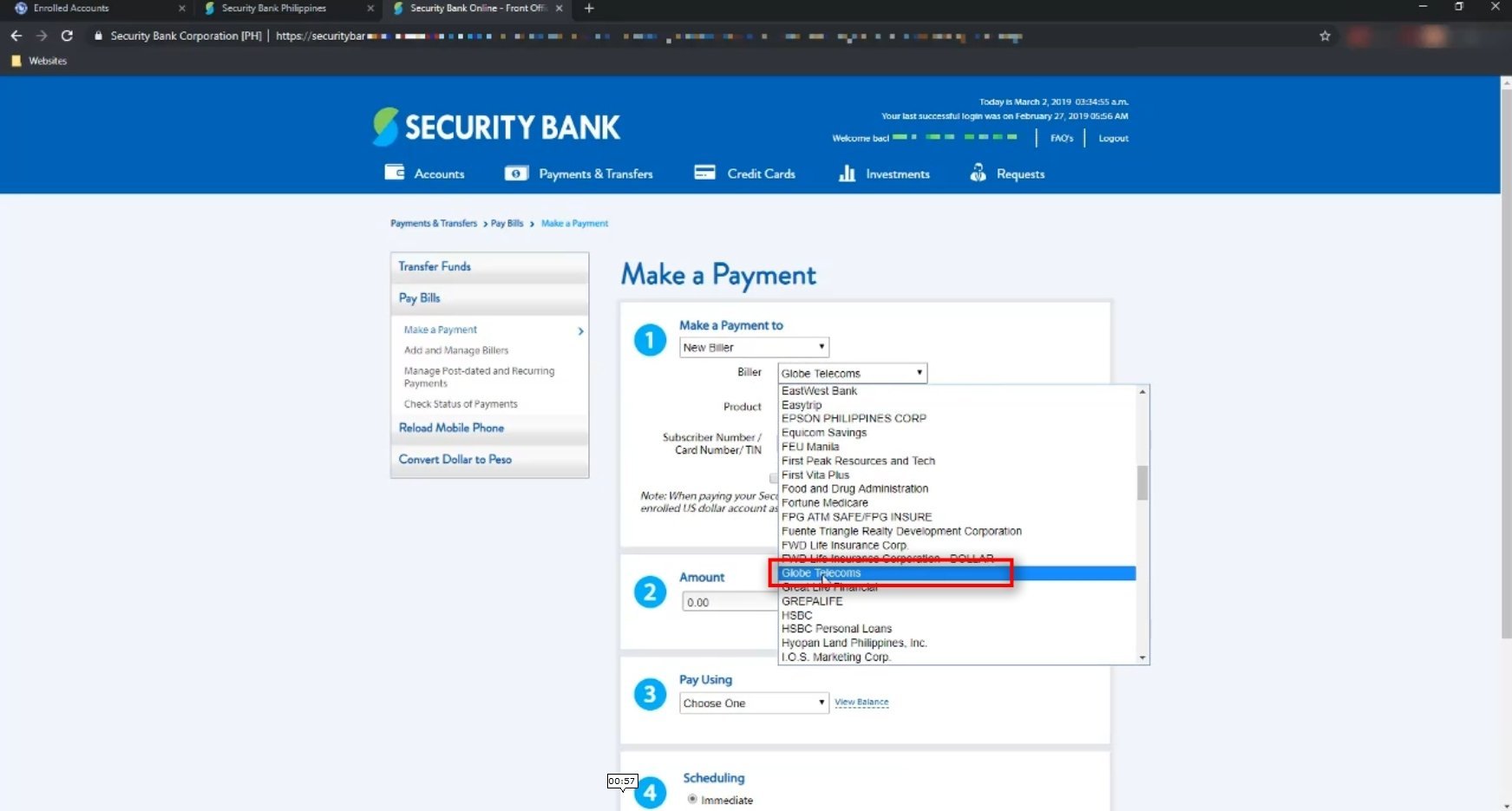
Task: Select Make a Payment sidebar item
Action: 441,330
